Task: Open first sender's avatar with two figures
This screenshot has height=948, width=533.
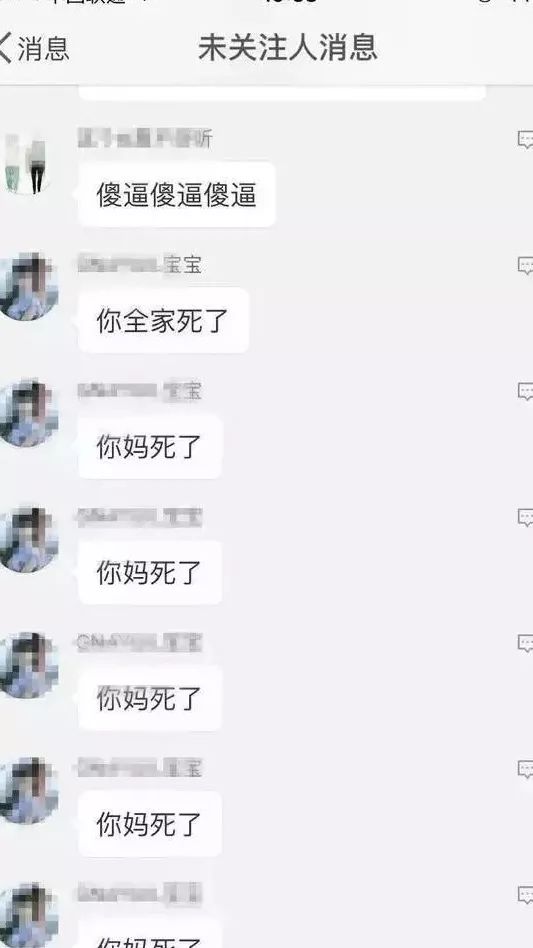Action: (26, 163)
